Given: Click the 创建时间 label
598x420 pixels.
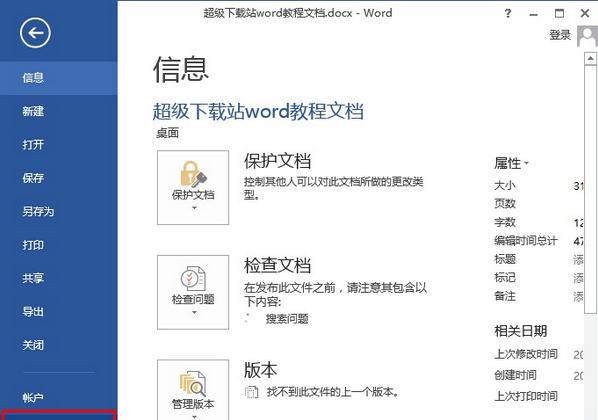Looking at the screenshot, I should (x=515, y=375).
